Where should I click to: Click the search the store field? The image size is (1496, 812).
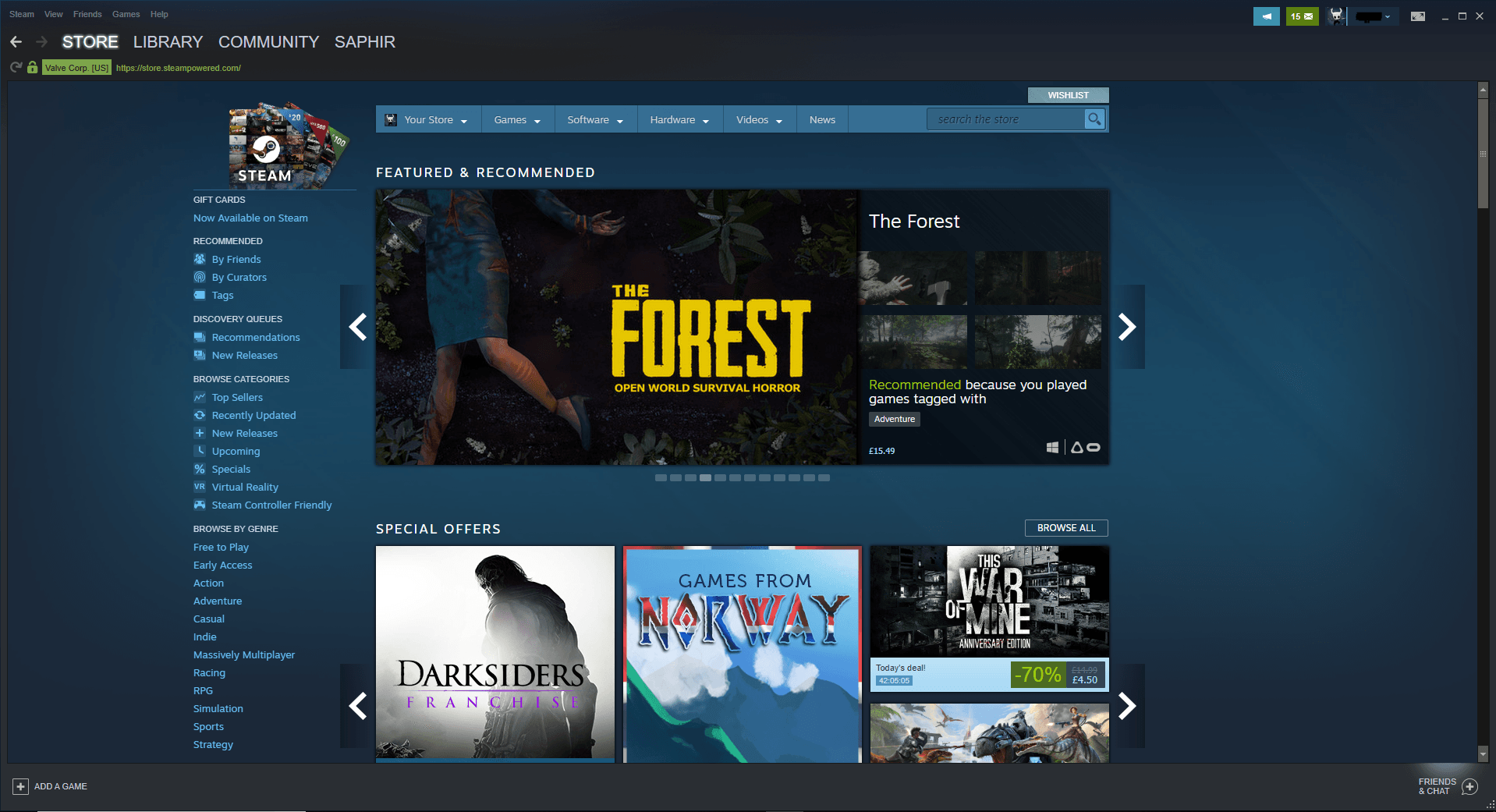[x=1005, y=119]
